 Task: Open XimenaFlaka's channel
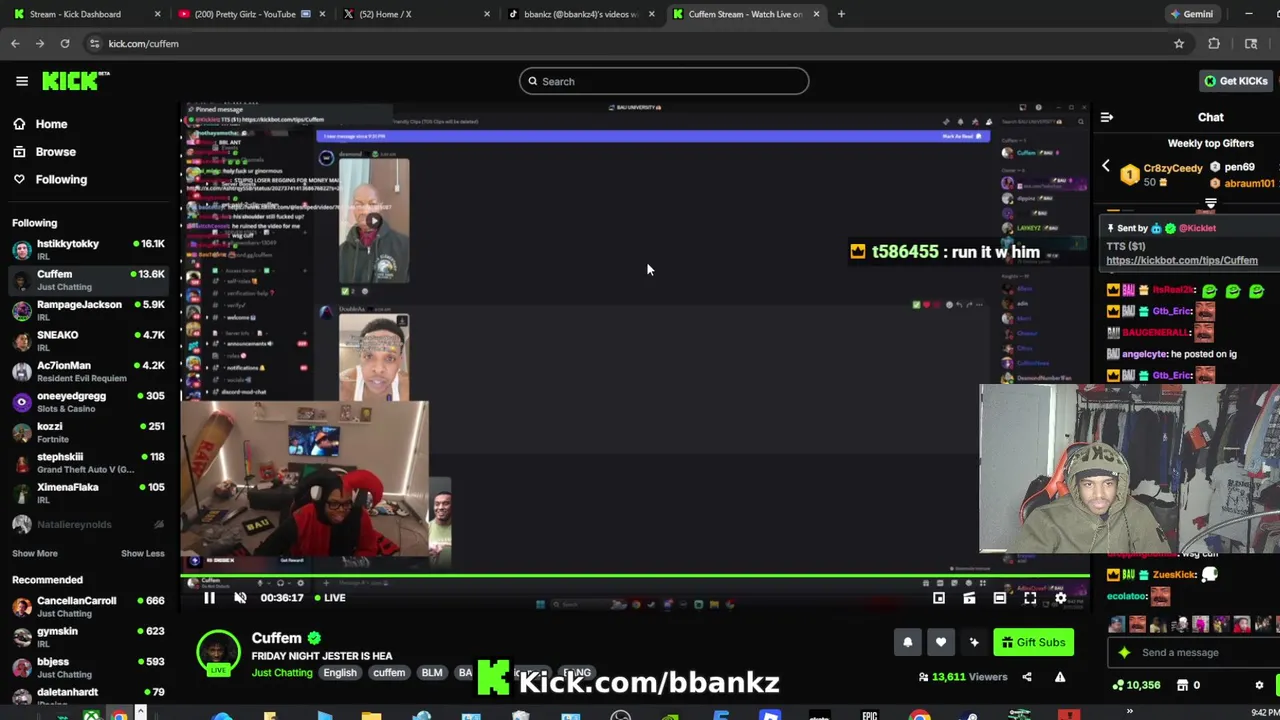click(88, 493)
